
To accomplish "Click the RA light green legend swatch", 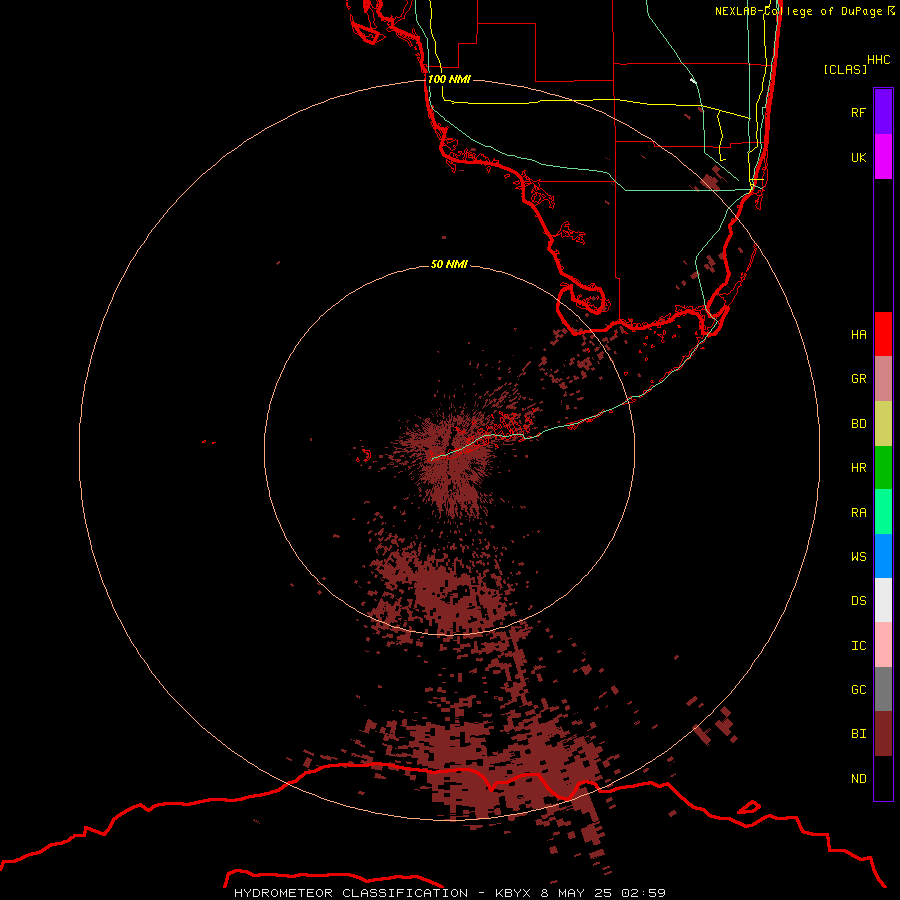I will pos(883,512).
